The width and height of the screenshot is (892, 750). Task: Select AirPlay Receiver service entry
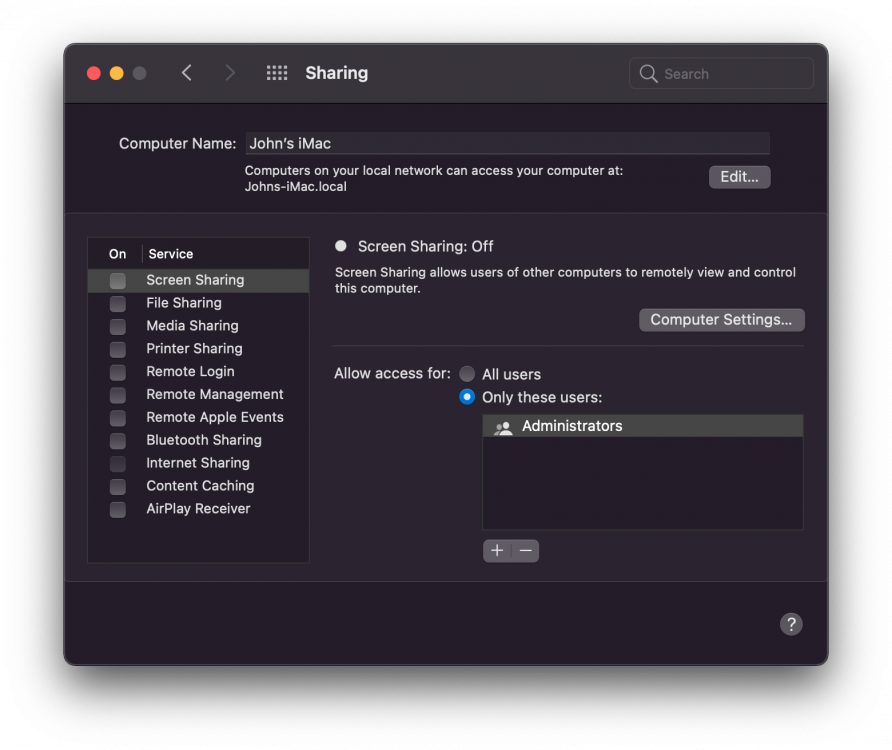pos(199,509)
